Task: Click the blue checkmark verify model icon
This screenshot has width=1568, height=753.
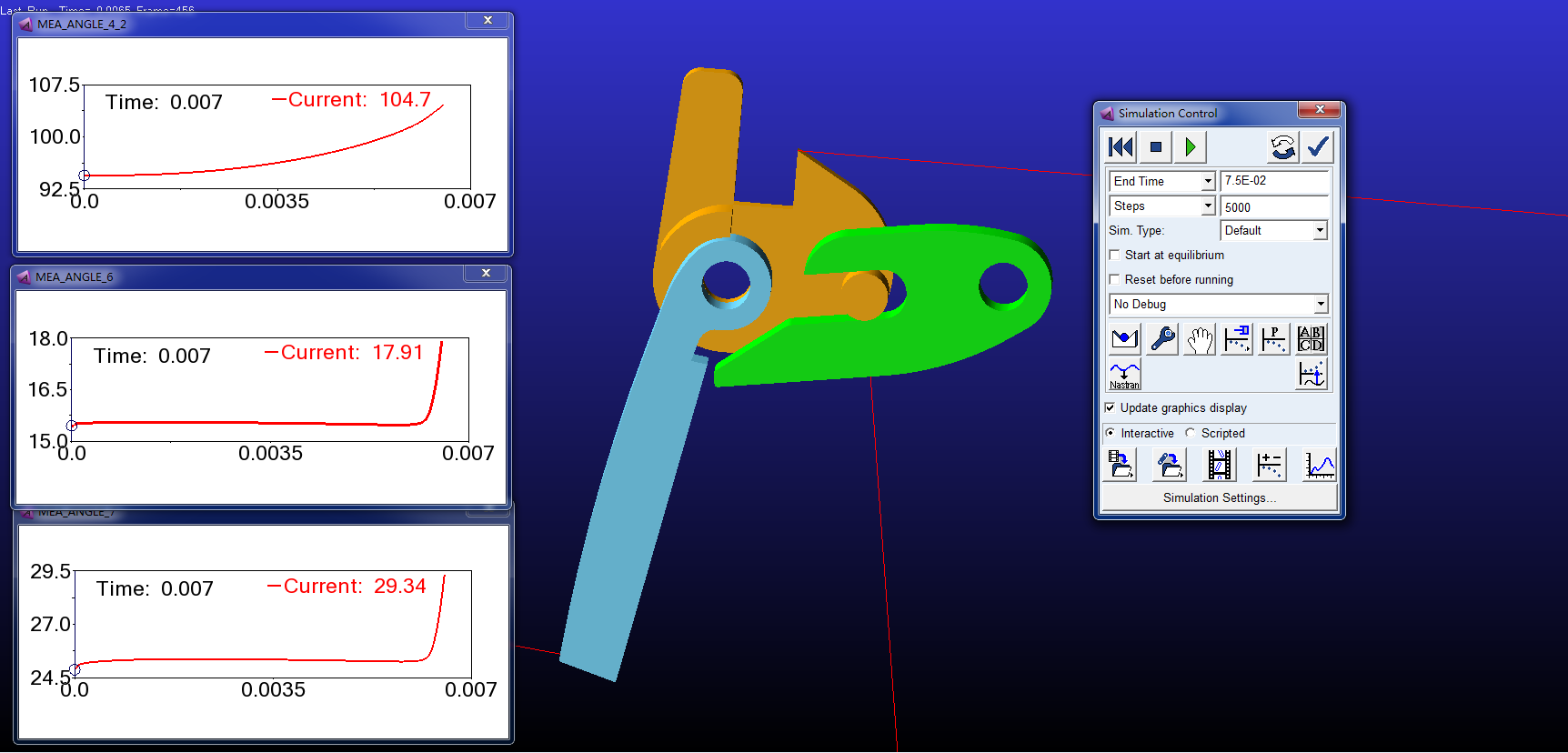Action: (x=1317, y=146)
